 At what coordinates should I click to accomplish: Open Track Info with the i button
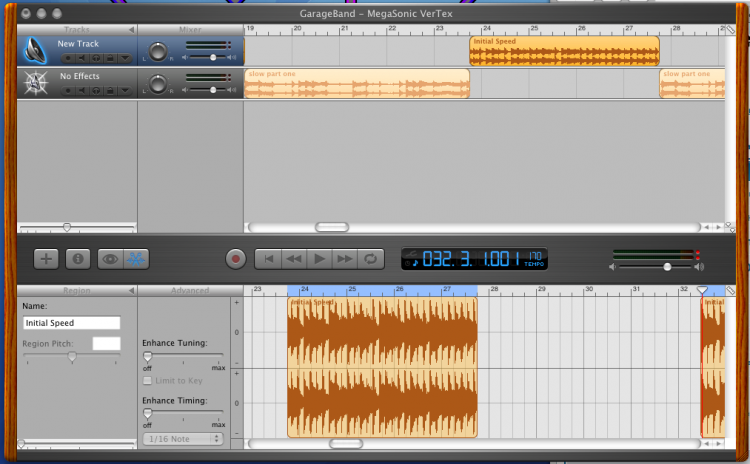78,259
